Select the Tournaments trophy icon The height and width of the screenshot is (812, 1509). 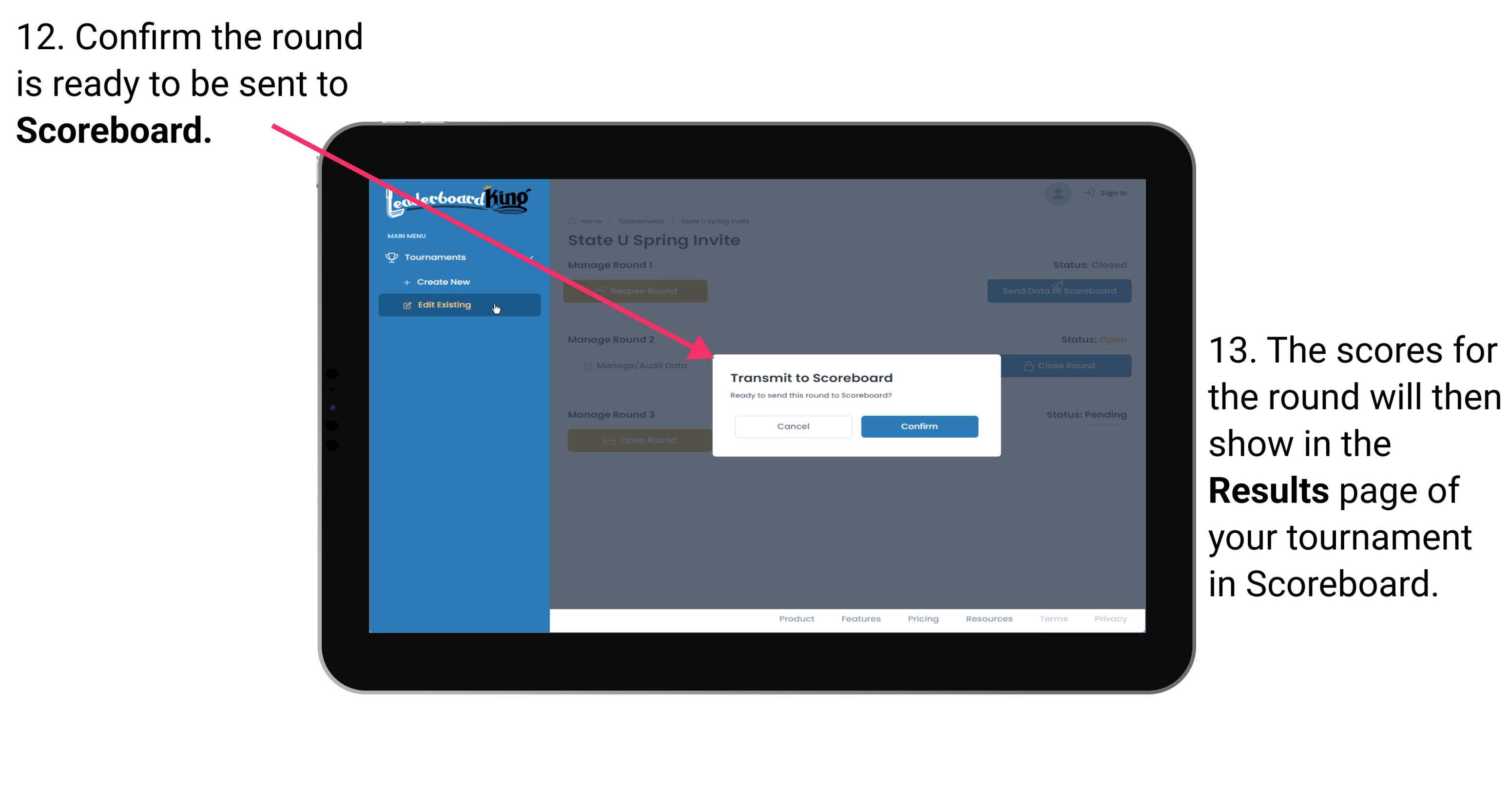coord(390,256)
